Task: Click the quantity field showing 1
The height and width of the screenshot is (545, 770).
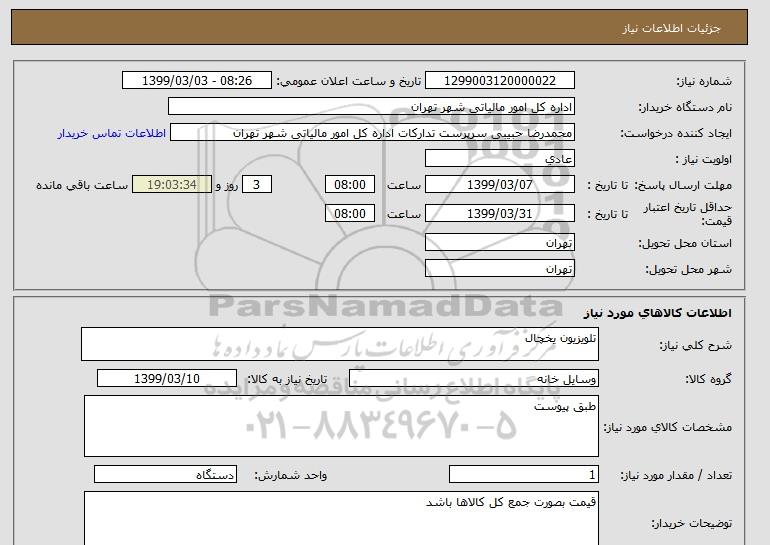Action: 523,475
